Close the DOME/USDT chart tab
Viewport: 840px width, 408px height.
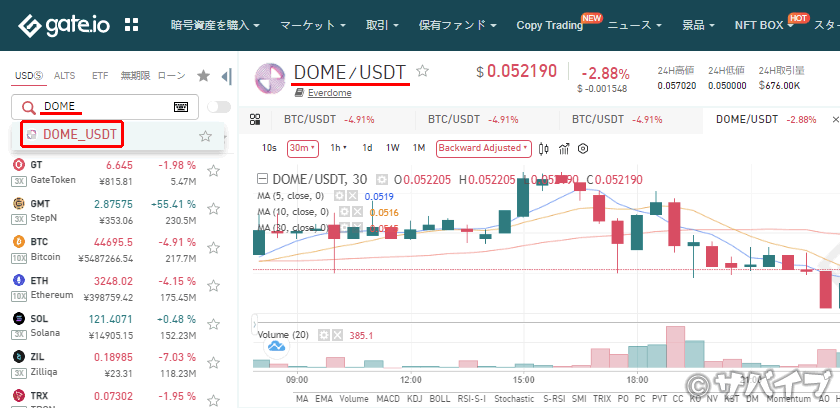click(835, 119)
